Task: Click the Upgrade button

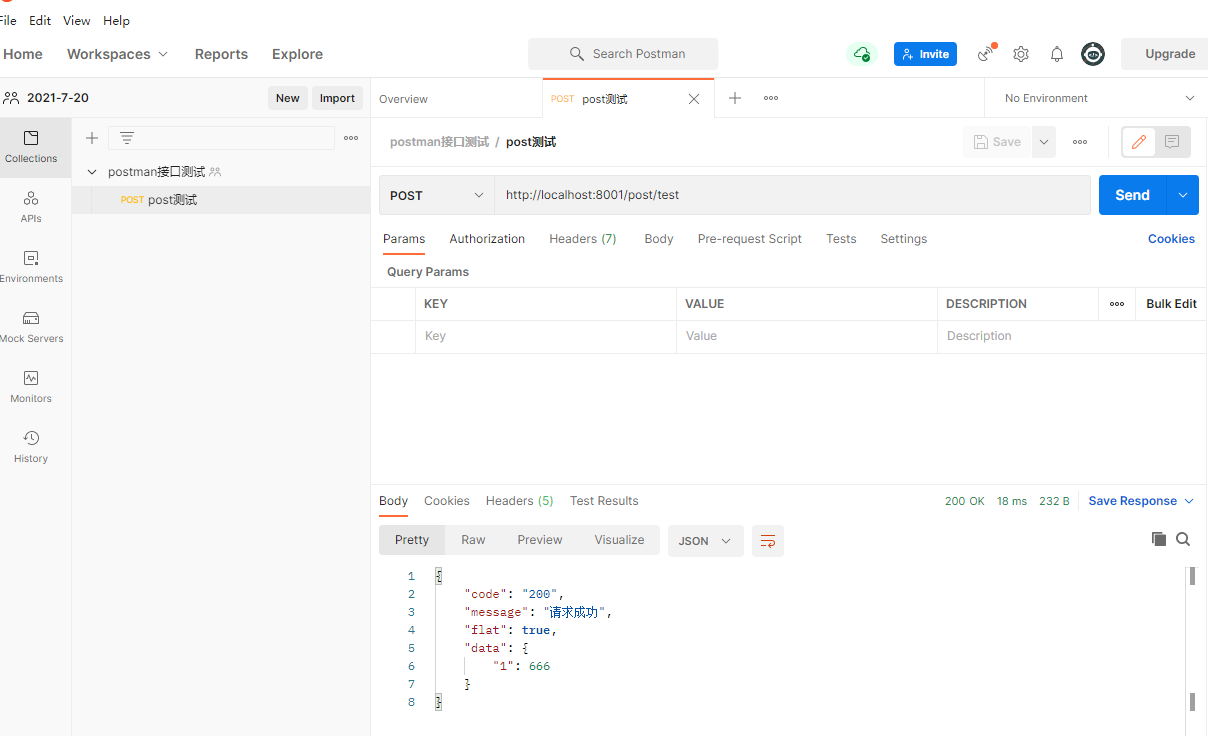Action: click(1164, 54)
